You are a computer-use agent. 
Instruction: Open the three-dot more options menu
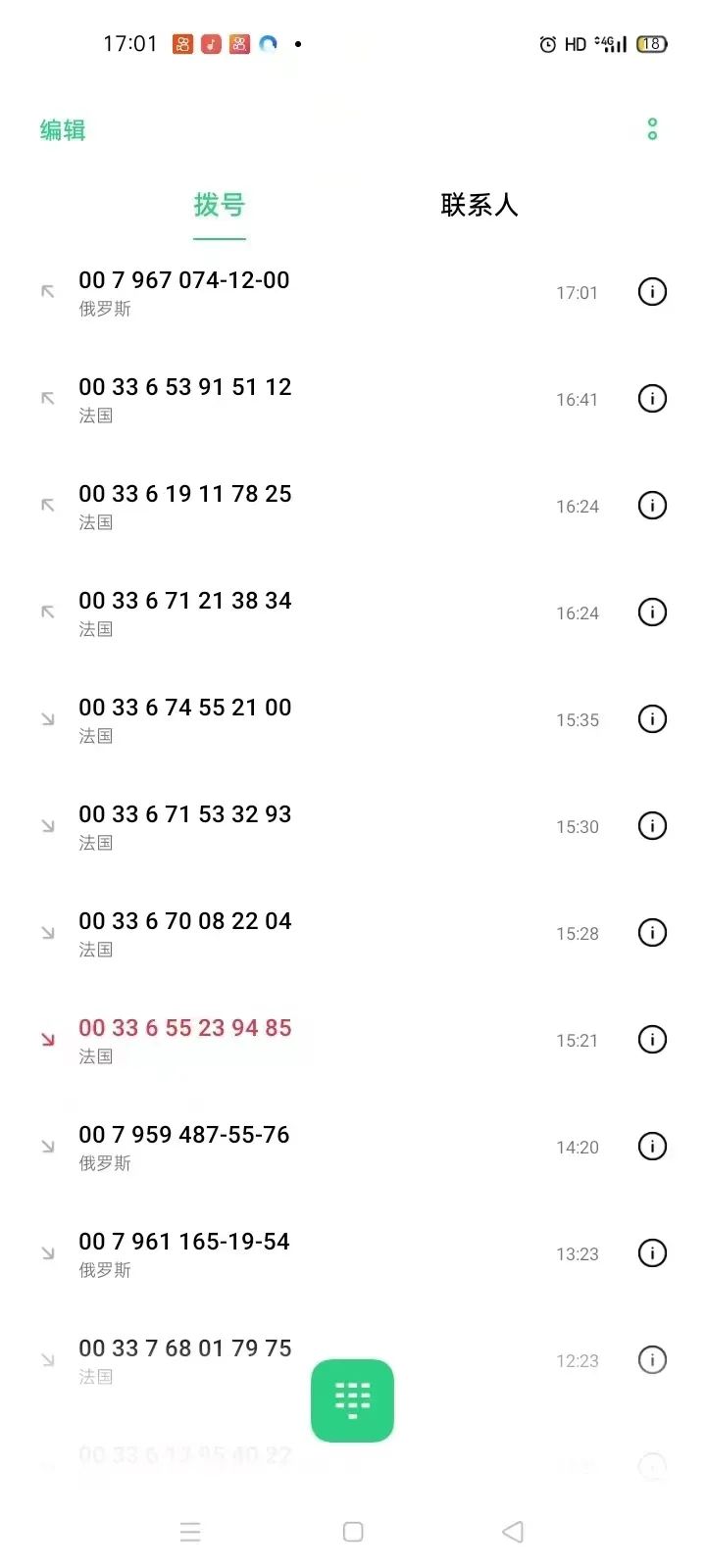pos(652,129)
